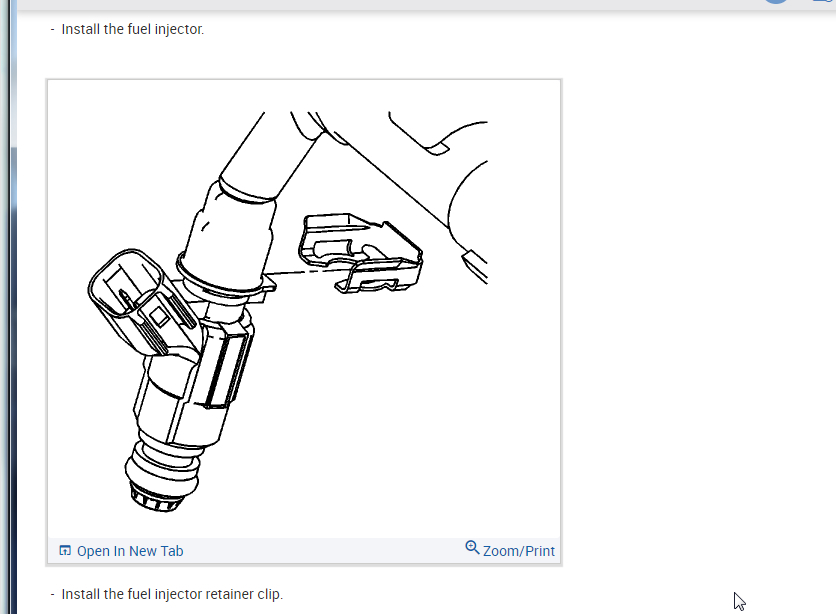Viewport: 836px width, 614px height.
Task: Click the partially visible top-right corner icon
Action: point(824,1)
